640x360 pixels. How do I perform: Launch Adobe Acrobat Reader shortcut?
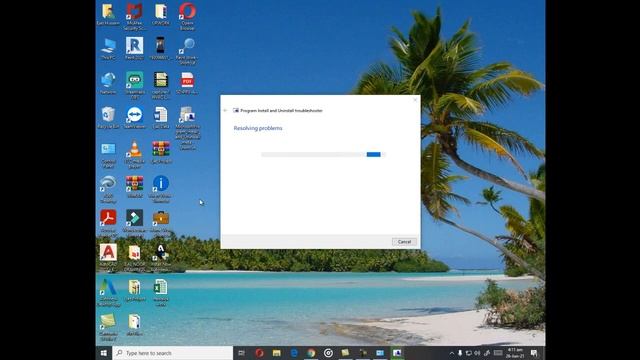click(x=108, y=223)
